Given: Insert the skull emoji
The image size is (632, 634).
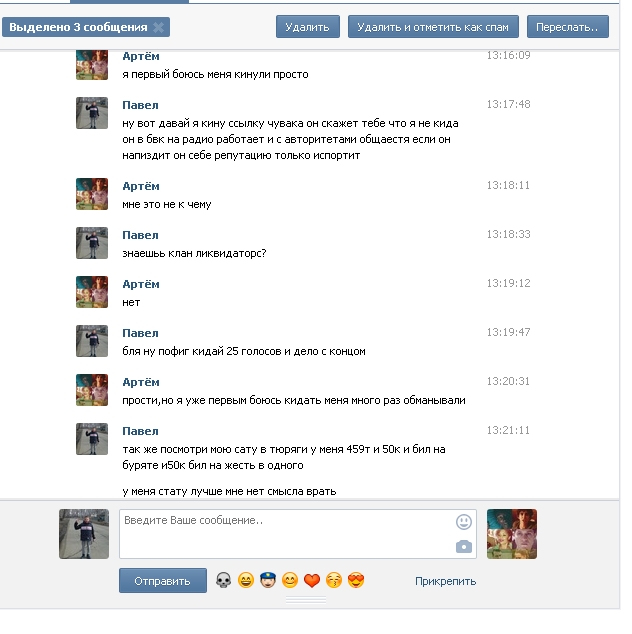Looking at the screenshot, I should (224, 580).
